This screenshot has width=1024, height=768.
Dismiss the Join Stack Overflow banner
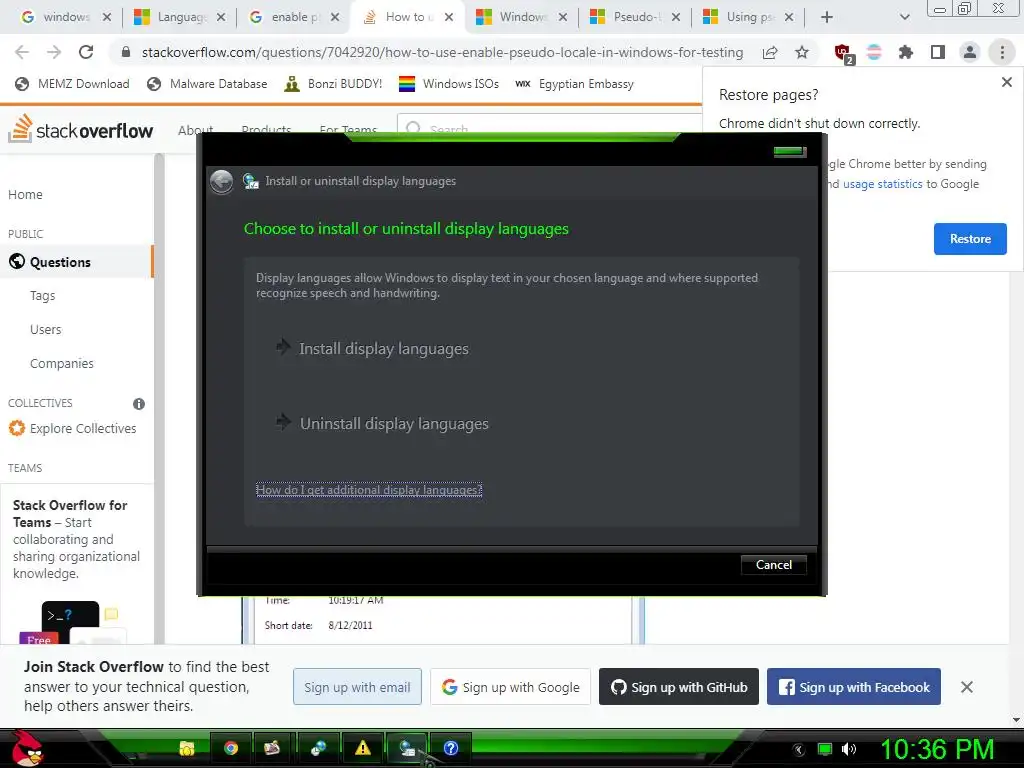point(967,687)
